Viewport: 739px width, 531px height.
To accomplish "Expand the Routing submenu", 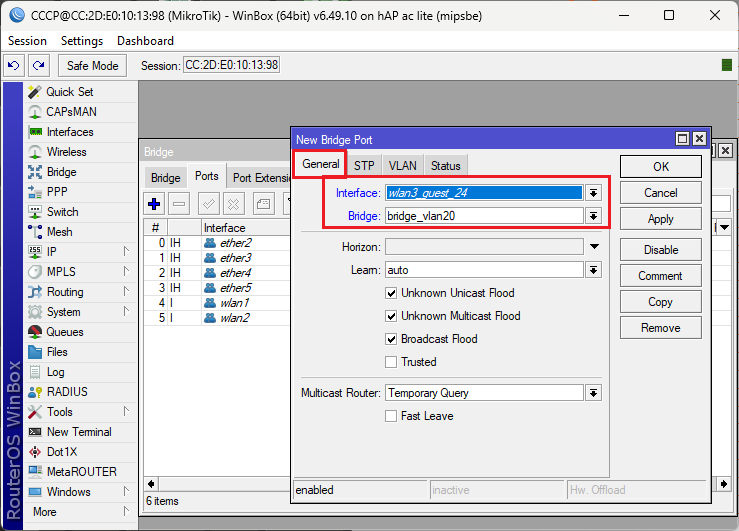I will coord(126,292).
